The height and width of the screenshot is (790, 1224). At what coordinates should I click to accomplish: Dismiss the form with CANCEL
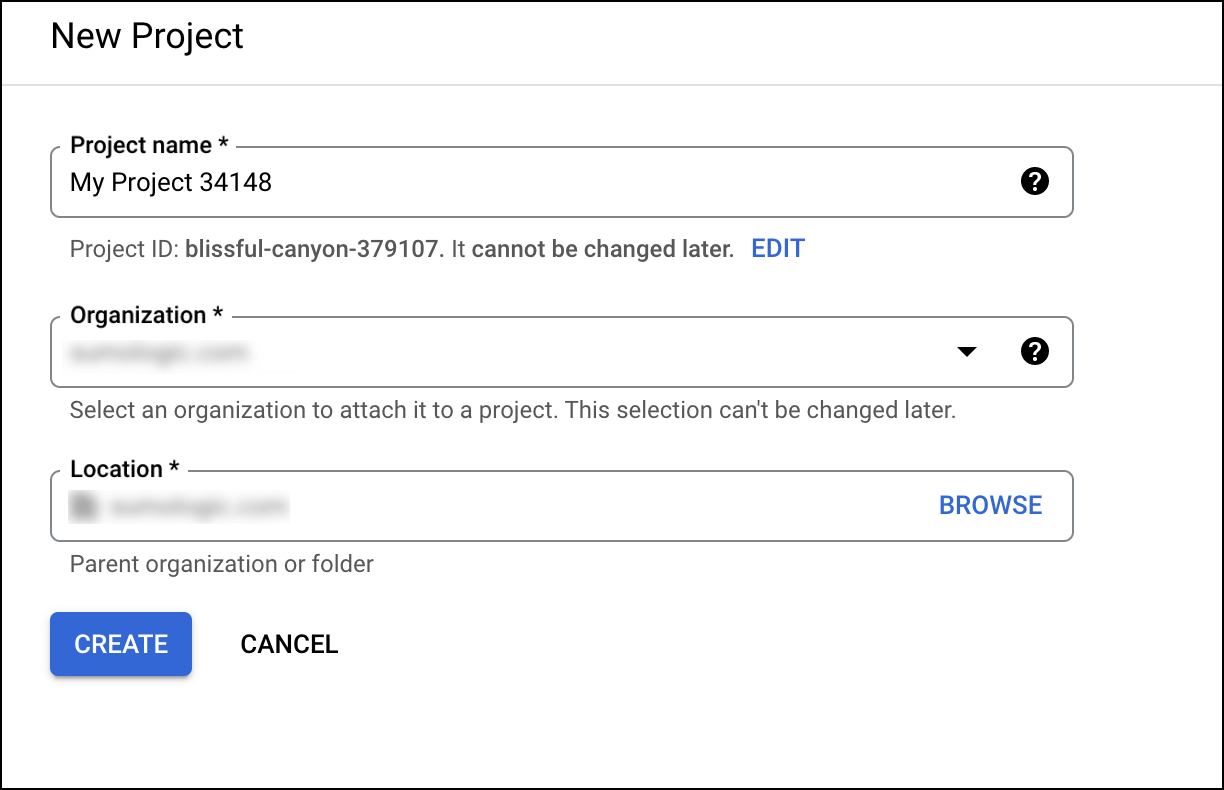point(289,644)
